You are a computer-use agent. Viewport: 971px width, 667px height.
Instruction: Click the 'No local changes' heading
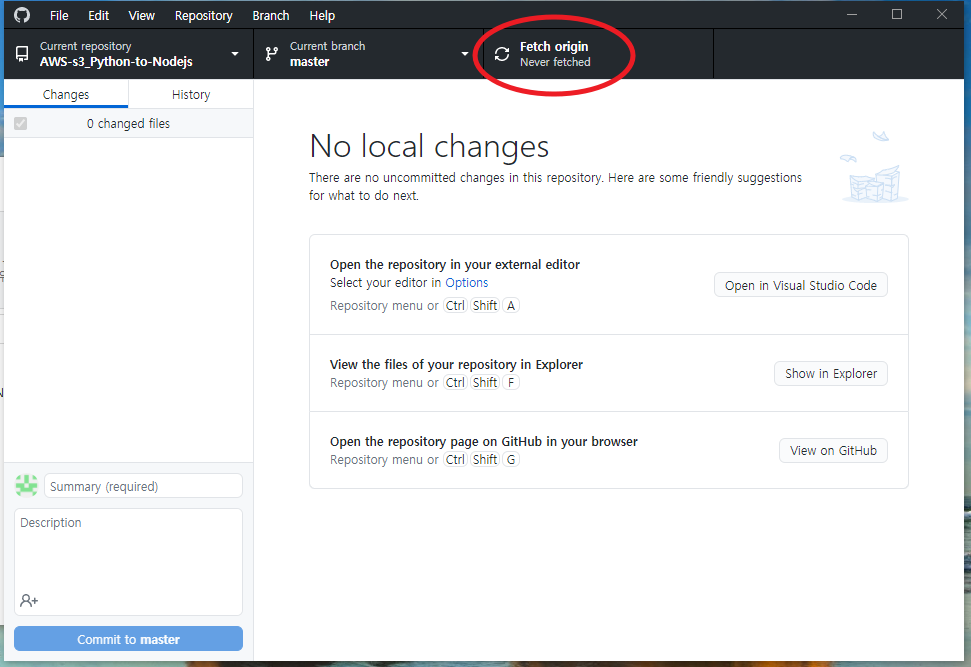click(429, 146)
